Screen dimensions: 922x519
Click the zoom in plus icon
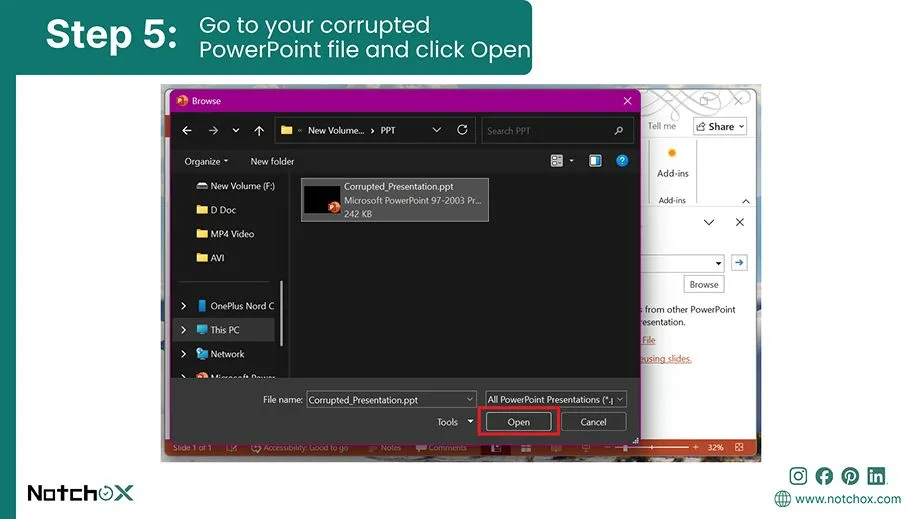tap(696, 447)
